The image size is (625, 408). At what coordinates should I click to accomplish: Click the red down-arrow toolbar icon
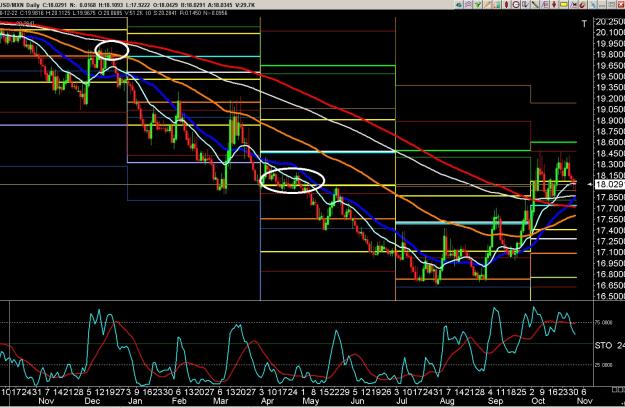[554, 5]
